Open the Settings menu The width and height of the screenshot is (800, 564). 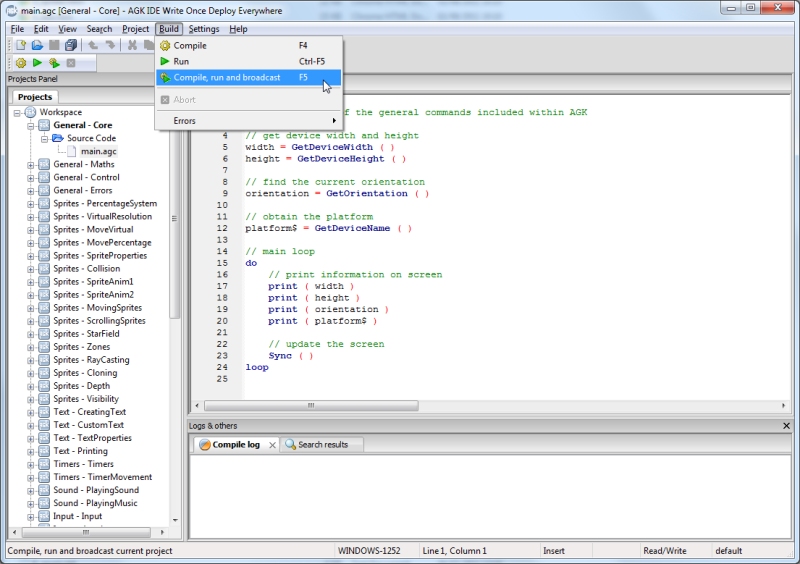click(x=204, y=29)
